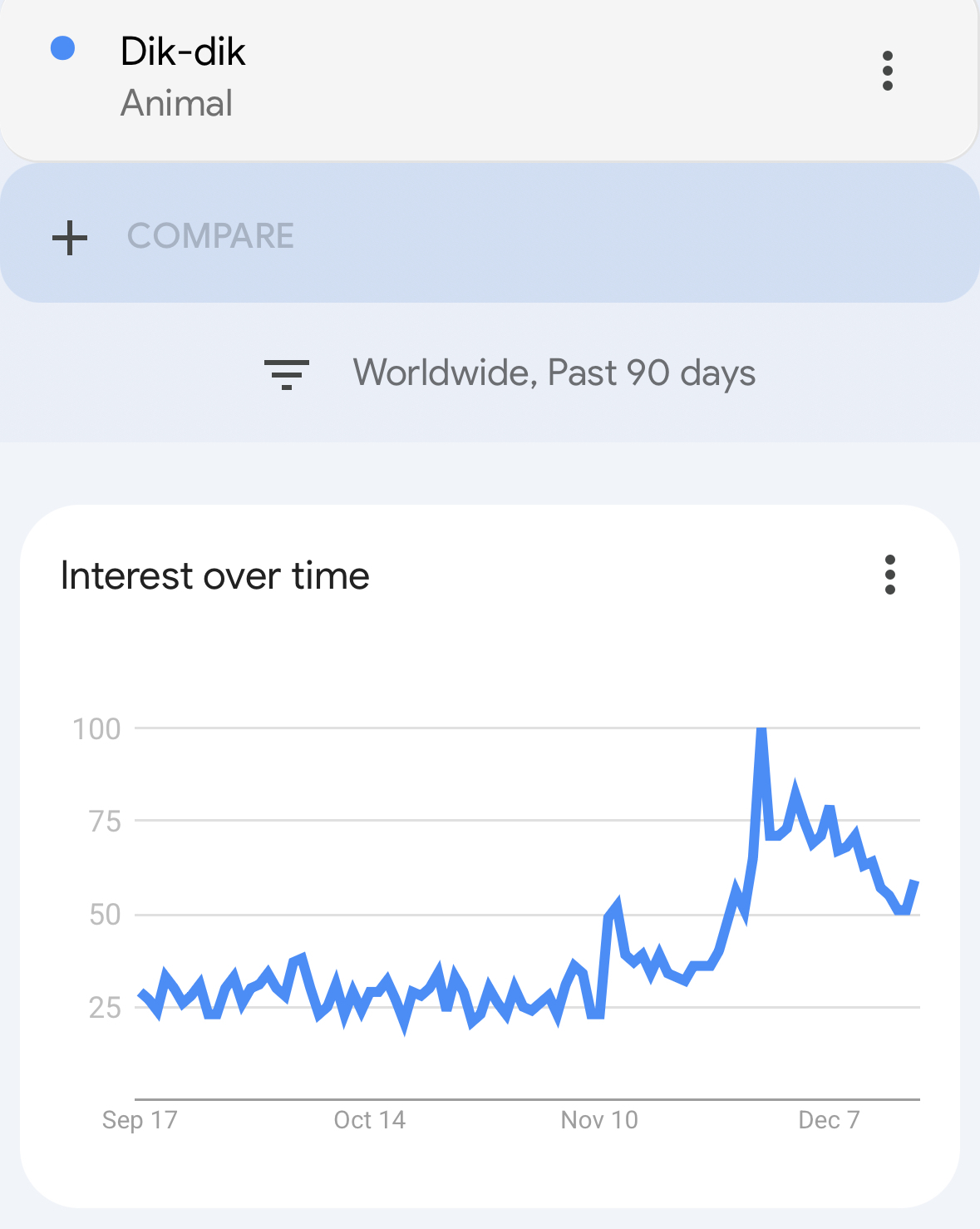
Task: Open Worldwide, Past 90 days filter
Action: click(x=554, y=373)
